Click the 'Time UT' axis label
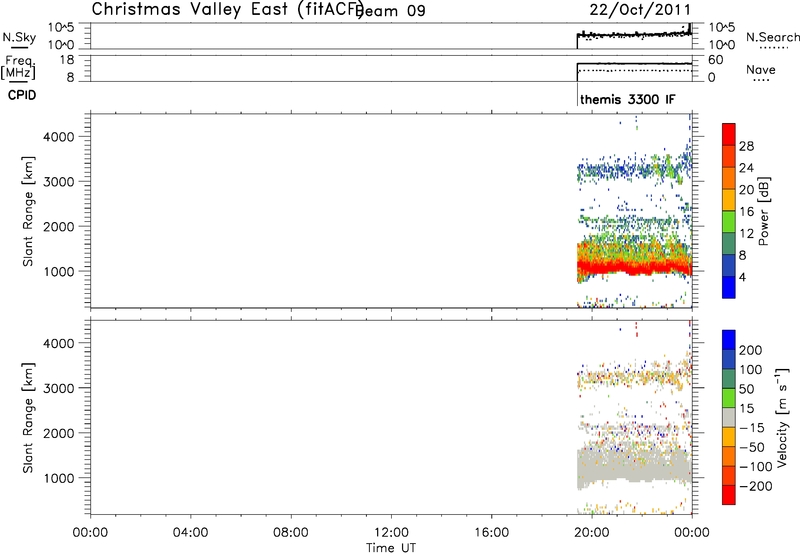The height and width of the screenshot is (554, 800). pos(391,548)
